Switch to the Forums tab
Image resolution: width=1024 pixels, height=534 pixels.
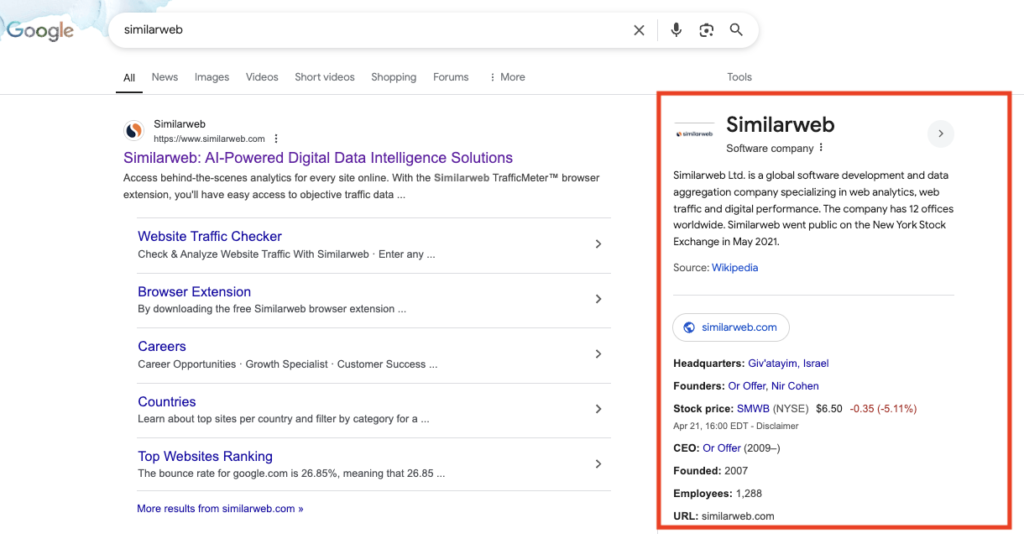451,77
